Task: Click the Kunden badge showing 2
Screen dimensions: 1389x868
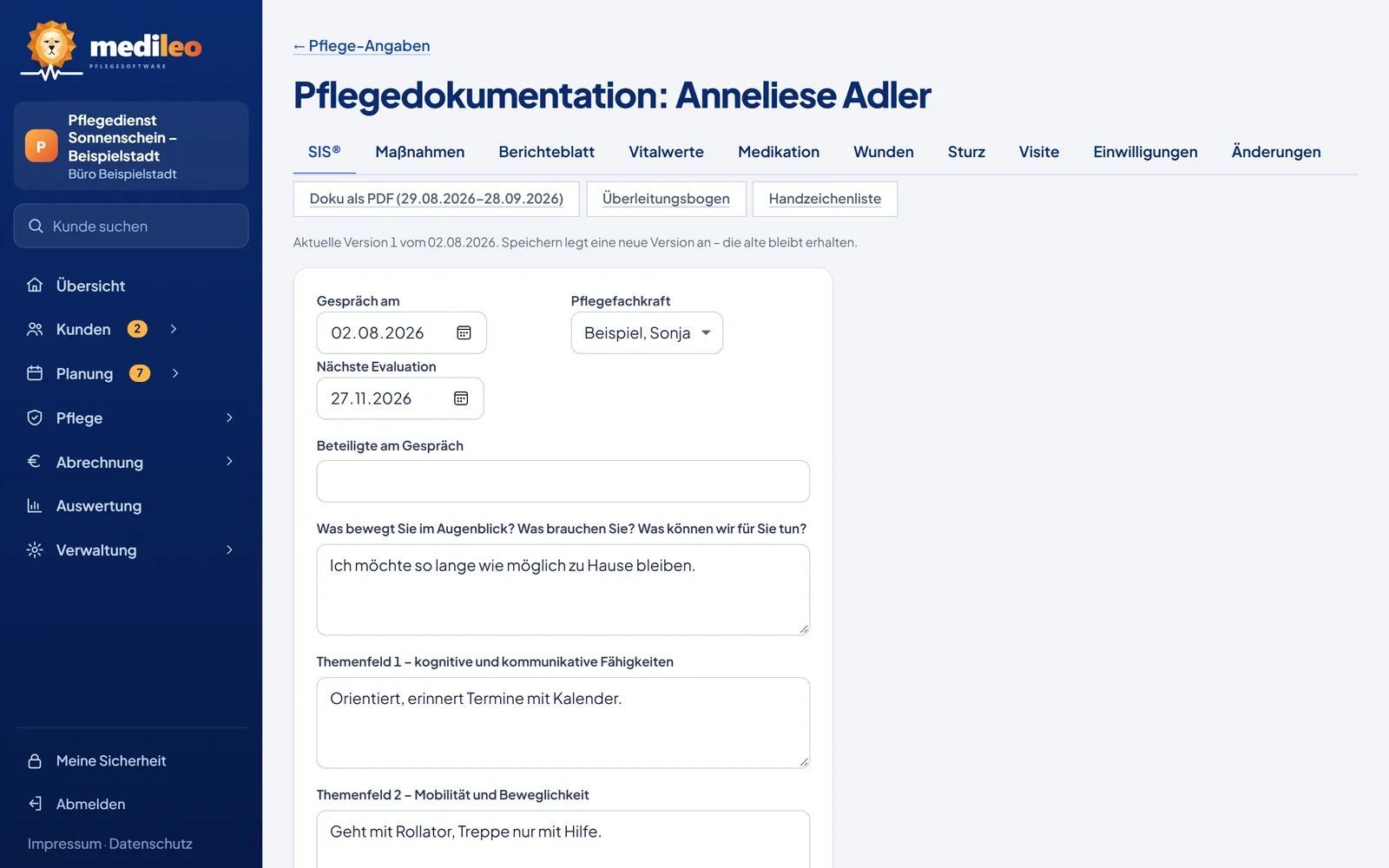Action: pyautogui.click(x=137, y=329)
